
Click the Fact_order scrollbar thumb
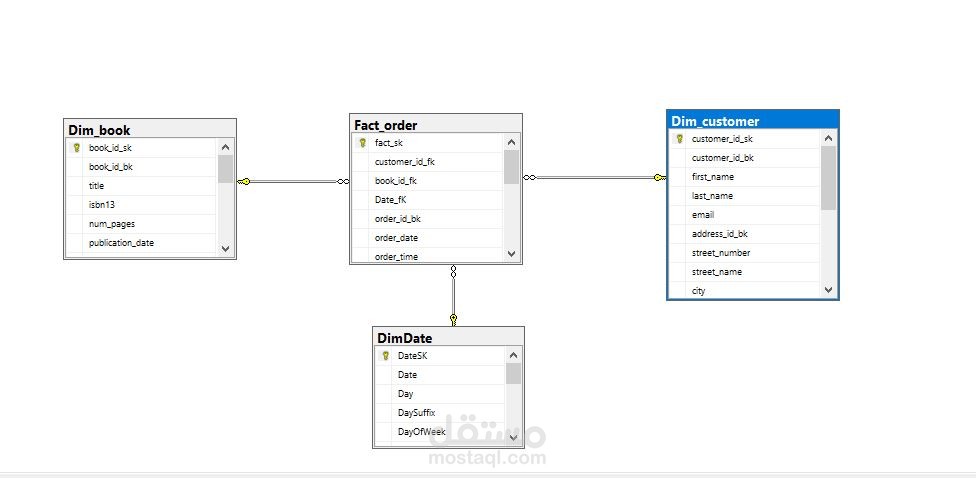click(511, 167)
